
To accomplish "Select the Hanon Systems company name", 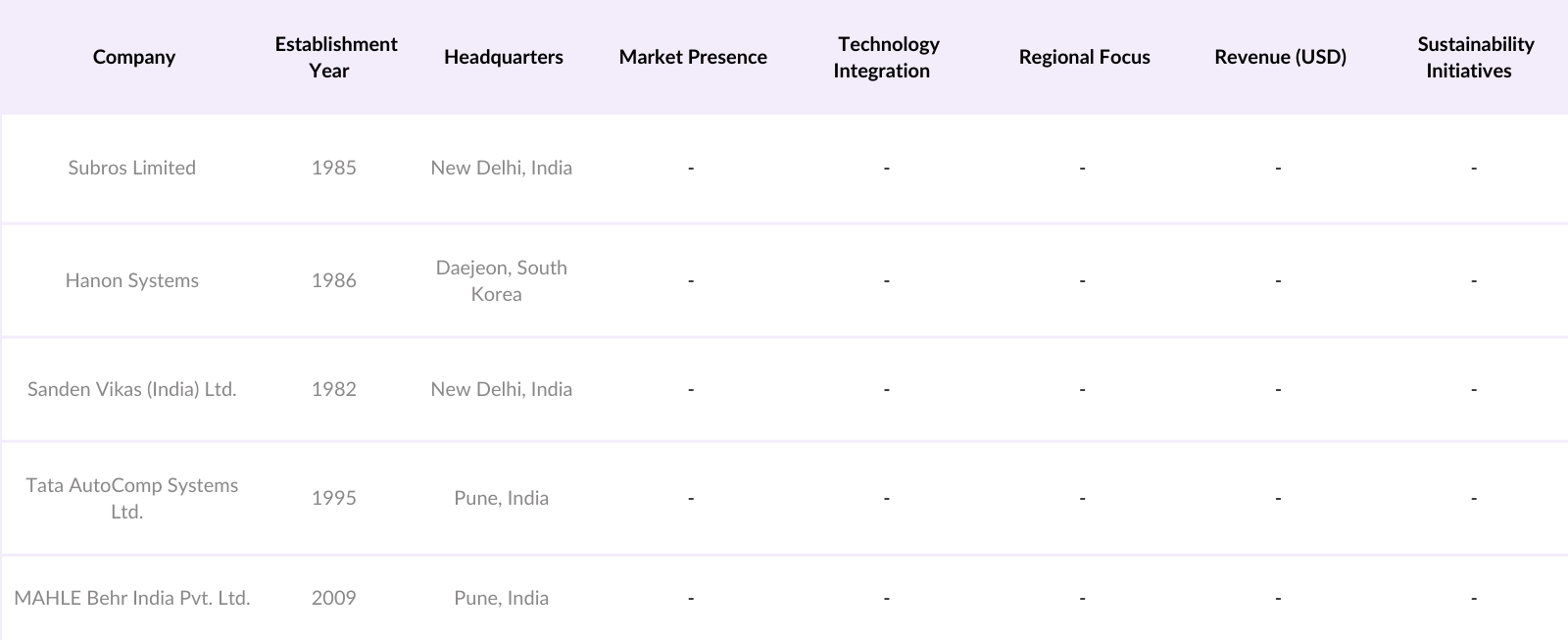I will pos(132,280).
